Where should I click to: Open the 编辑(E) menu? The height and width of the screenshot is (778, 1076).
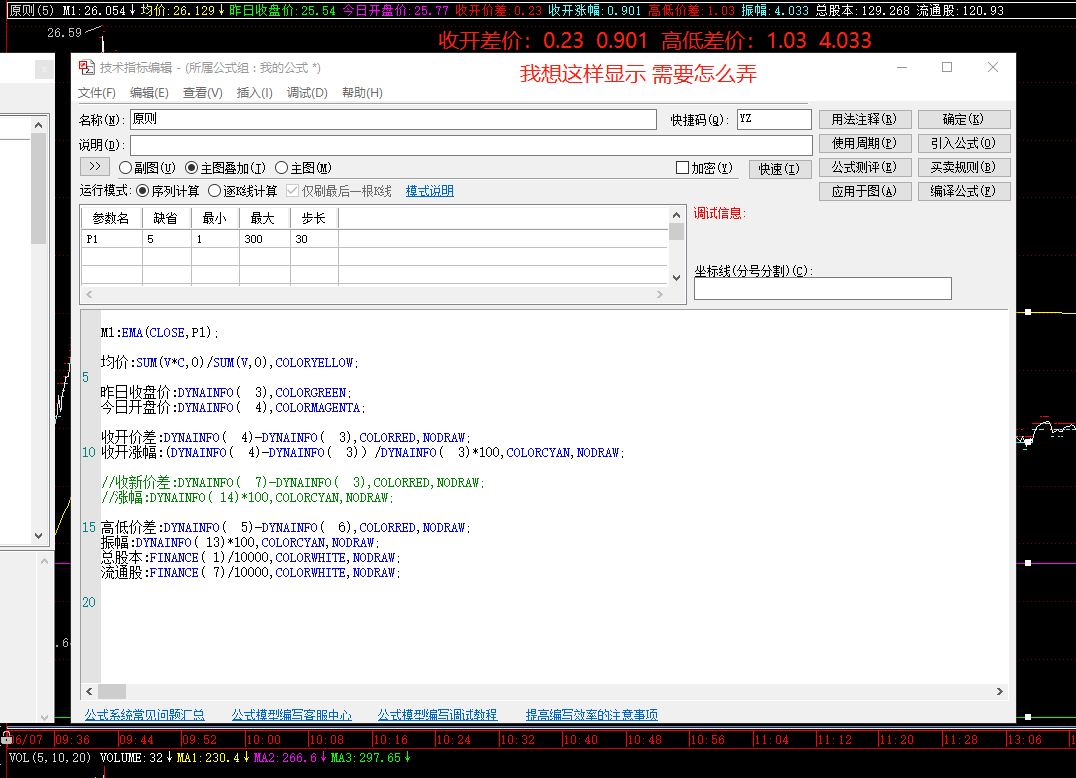tap(150, 93)
